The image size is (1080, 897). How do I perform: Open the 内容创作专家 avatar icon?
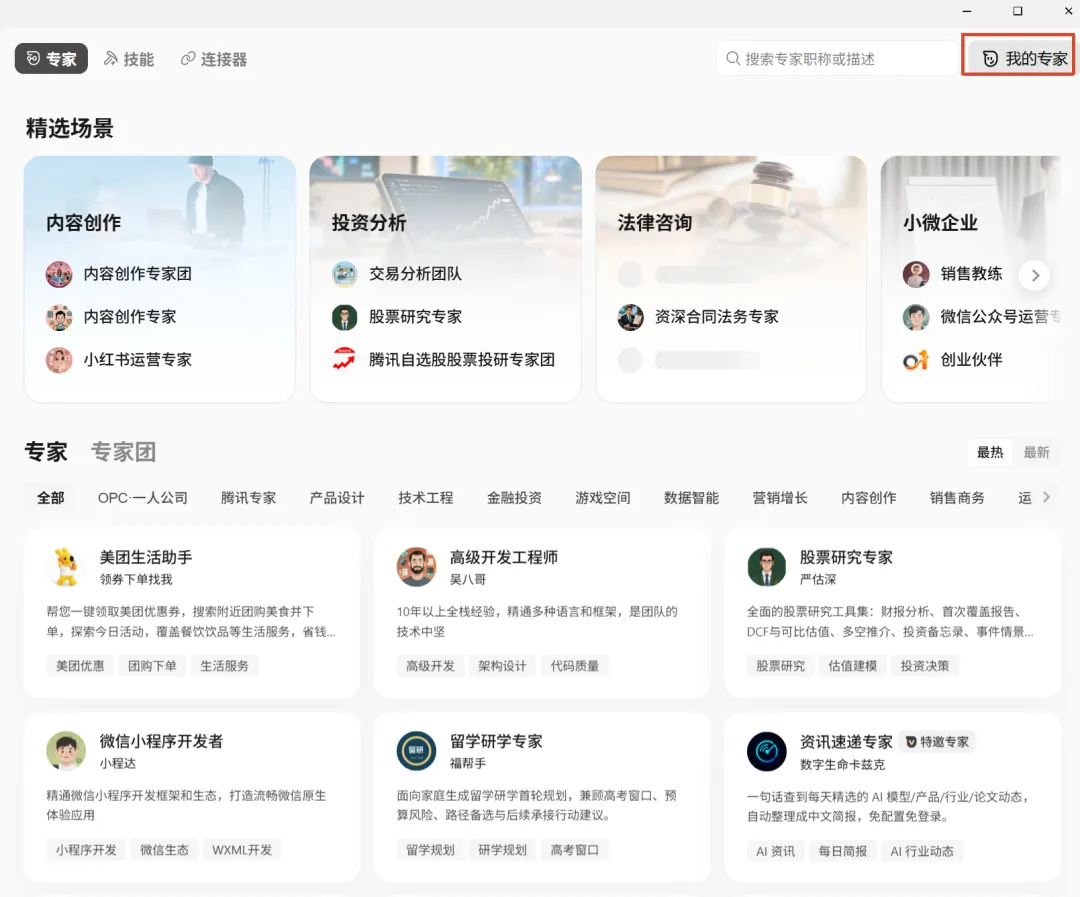click(x=59, y=317)
